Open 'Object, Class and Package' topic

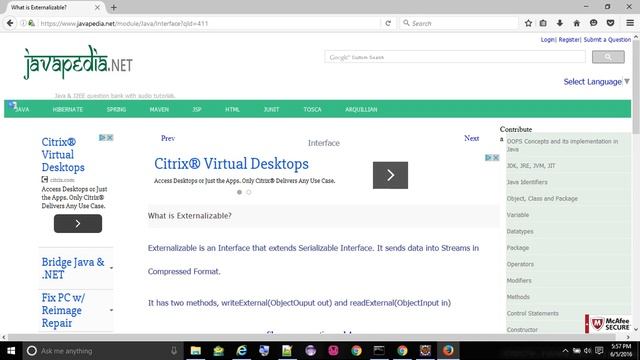542,198
